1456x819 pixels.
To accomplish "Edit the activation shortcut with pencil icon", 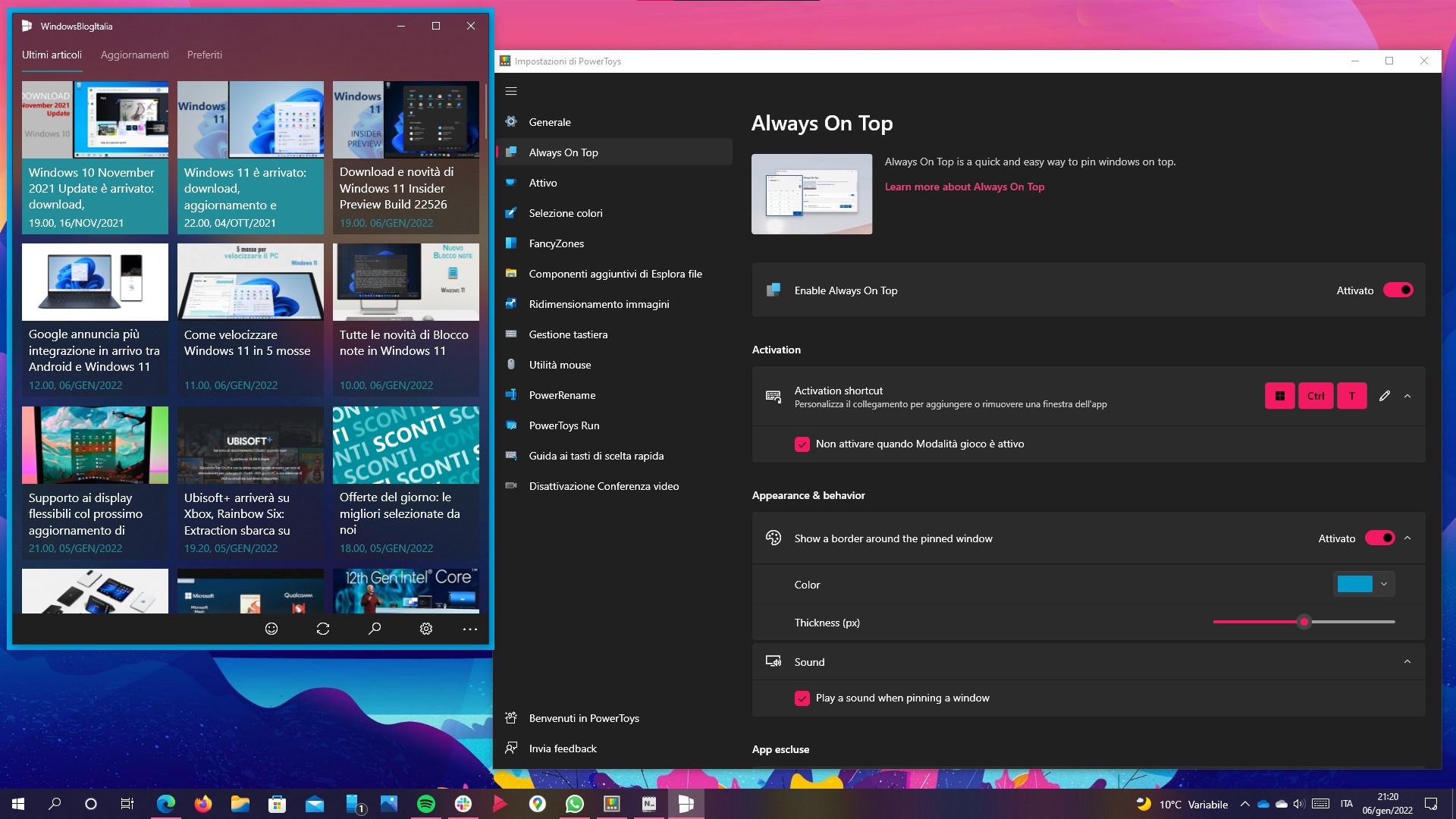I will click(x=1385, y=396).
